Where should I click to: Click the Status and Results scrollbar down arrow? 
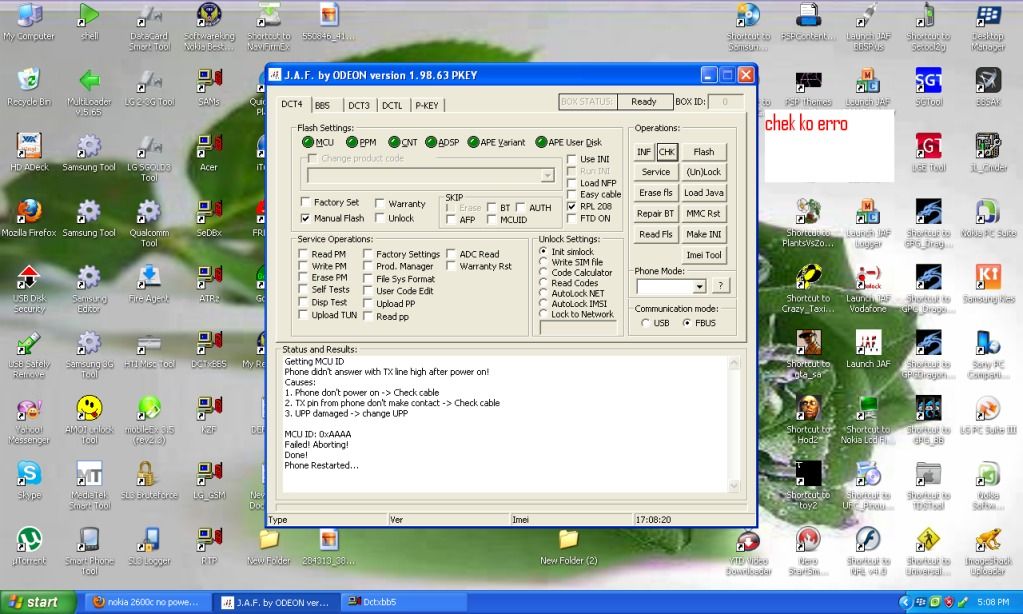pyautogui.click(x=734, y=485)
